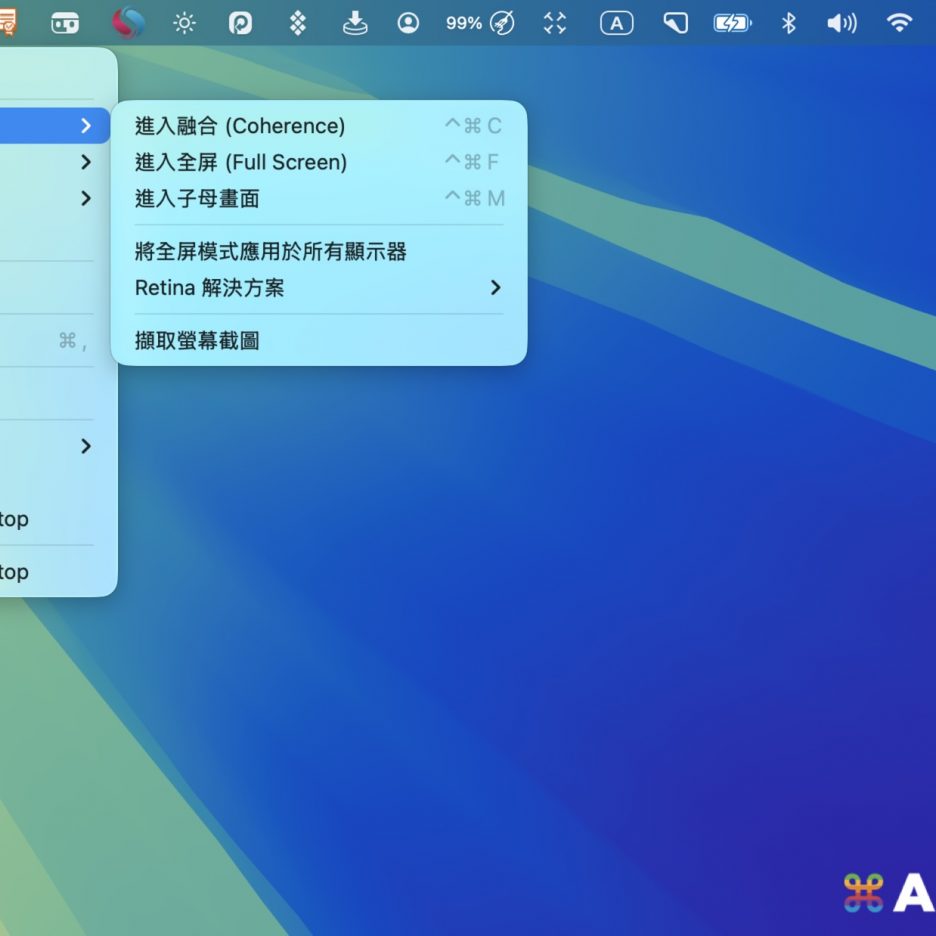Click the Bluetooth menu bar icon
The height and width of the screenshot is (936, 936).
click(788, 23)
